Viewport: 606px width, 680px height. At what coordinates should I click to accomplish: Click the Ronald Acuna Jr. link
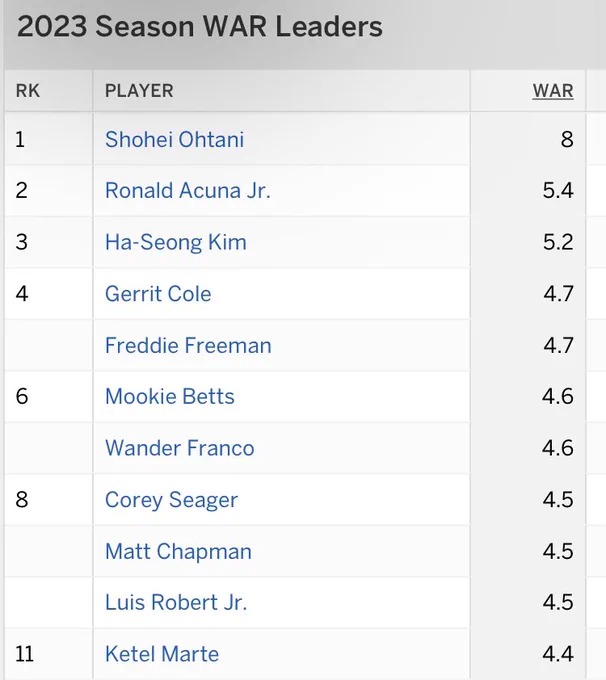[x=187, y=190]
